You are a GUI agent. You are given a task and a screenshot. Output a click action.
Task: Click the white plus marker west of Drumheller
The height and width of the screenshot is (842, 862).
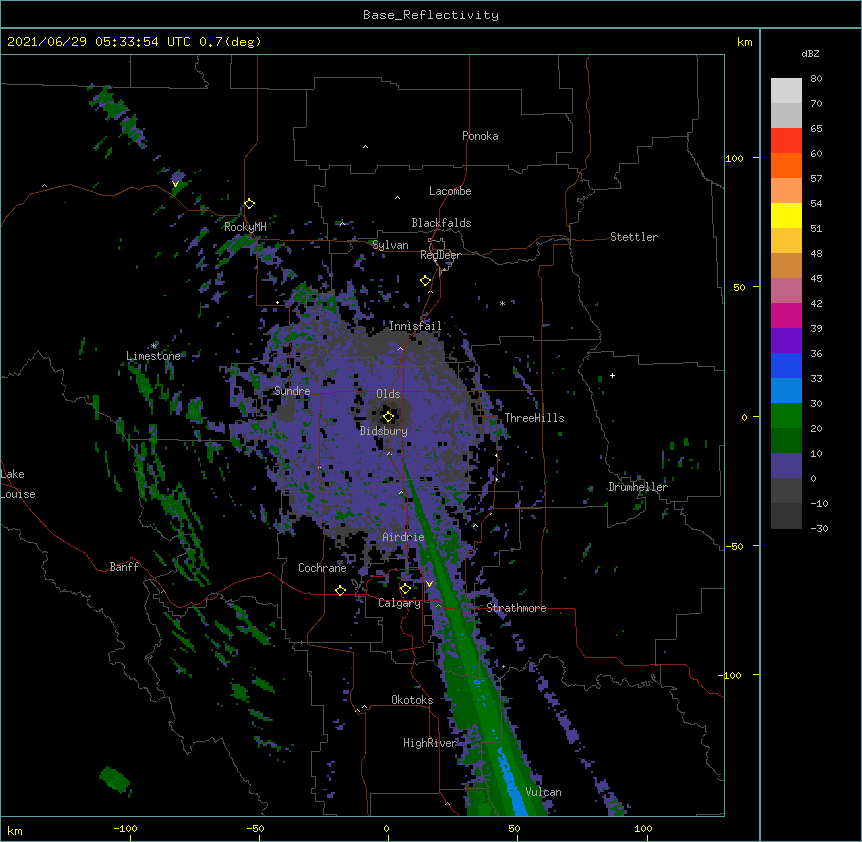pos(612,375)
